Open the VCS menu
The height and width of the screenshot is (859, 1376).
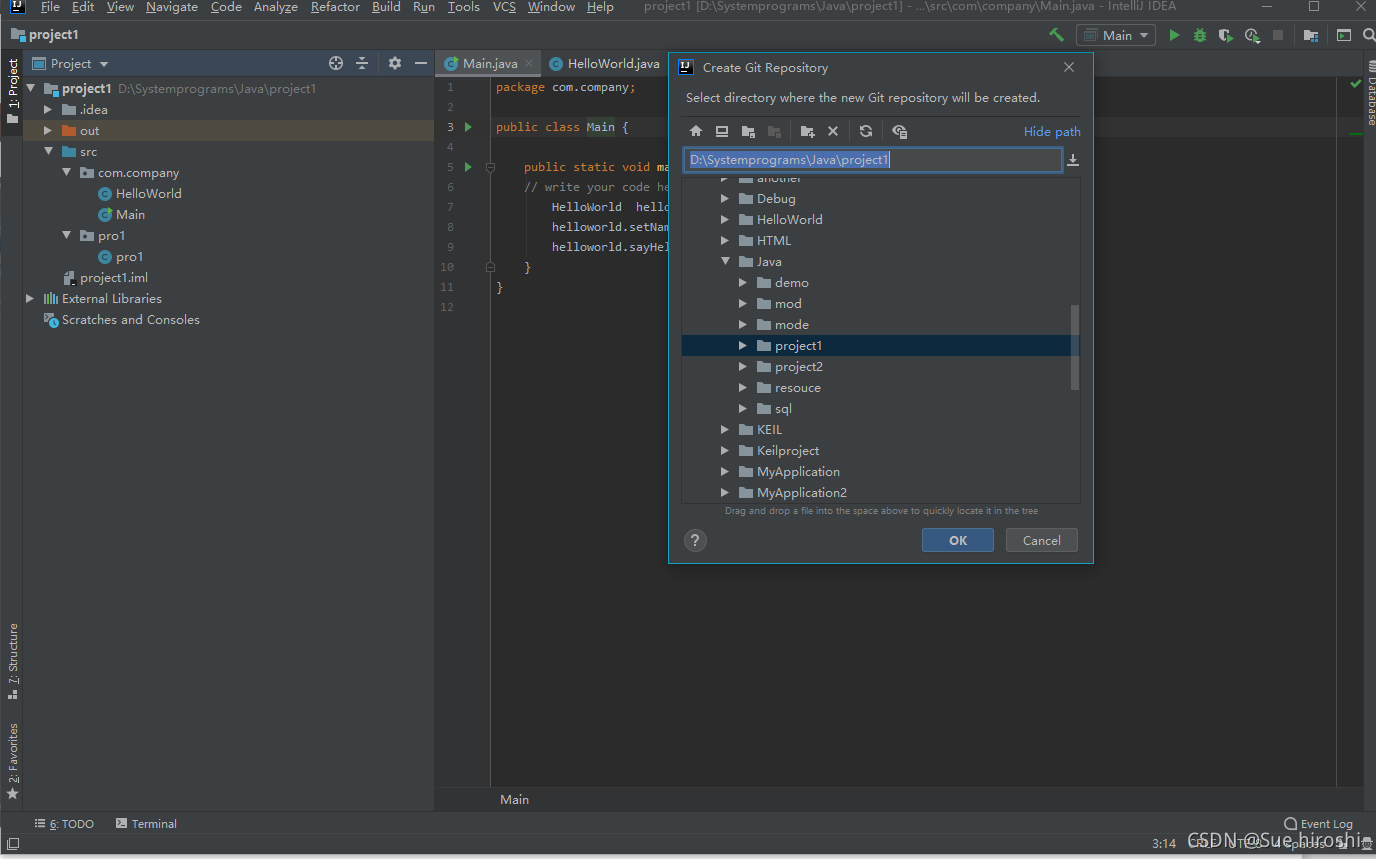click(x=504, y=7)
